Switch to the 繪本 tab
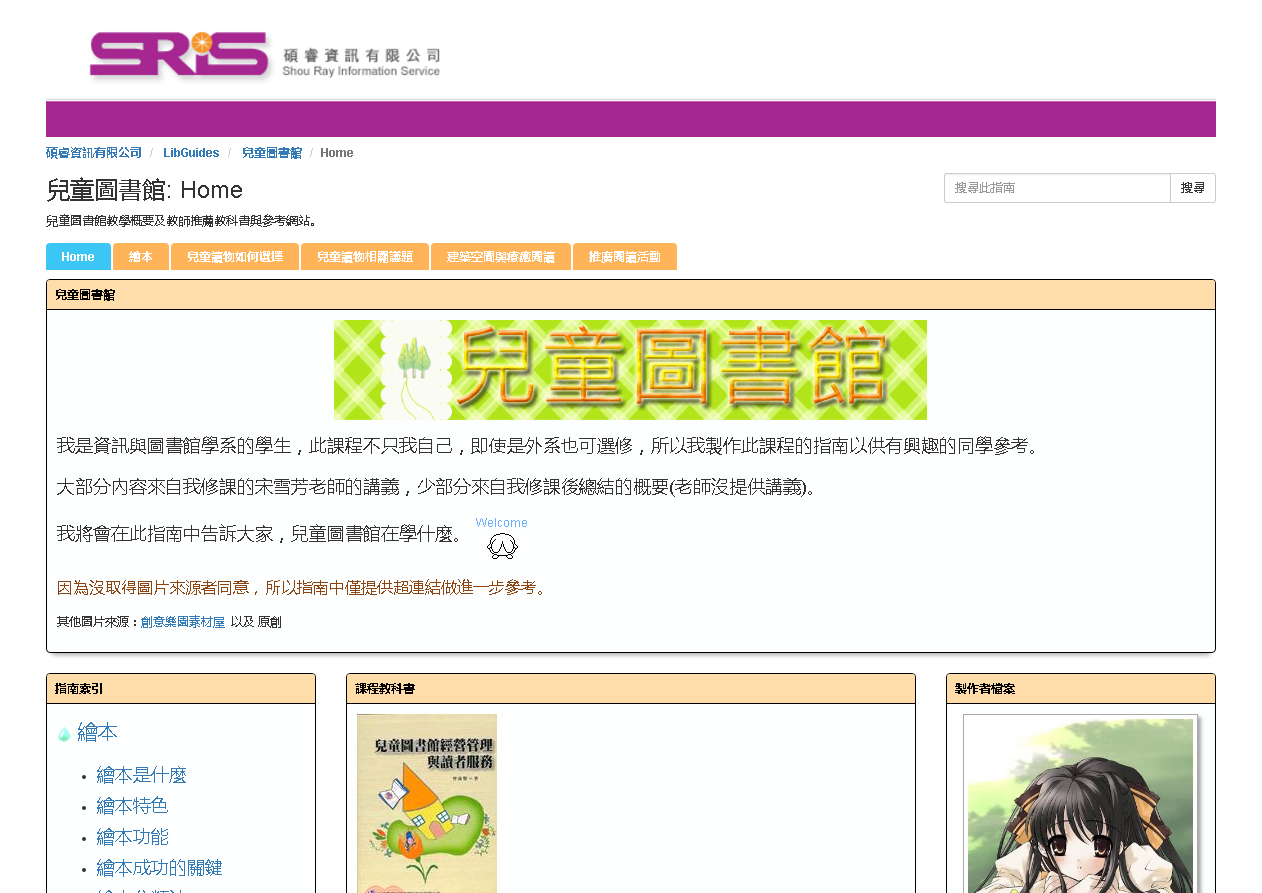Image resolution: width=1262 pixels, height=893 pixels. [x=141, y=256]
